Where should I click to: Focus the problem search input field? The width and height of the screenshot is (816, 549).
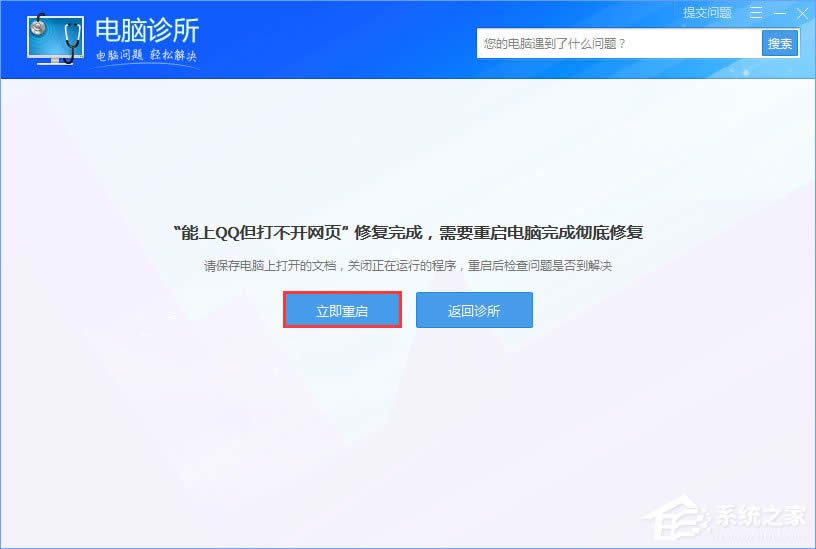[619, 43]
